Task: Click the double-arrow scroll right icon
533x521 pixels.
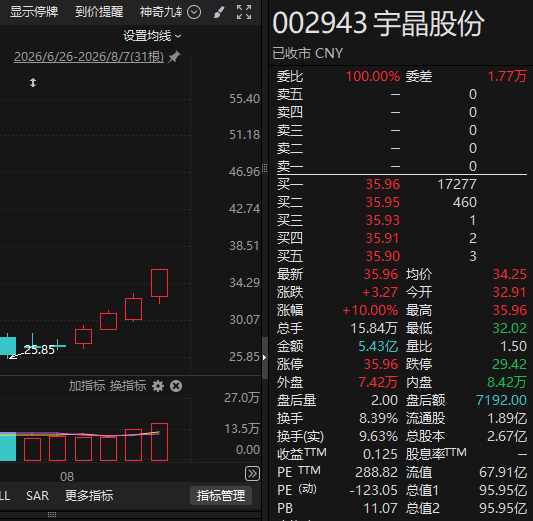Action: [x=252, y=473]
